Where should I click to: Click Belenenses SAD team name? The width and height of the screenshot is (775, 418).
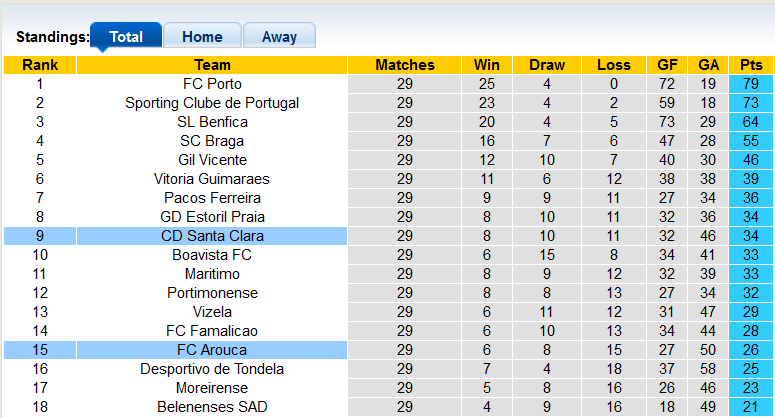pos(212,407)
